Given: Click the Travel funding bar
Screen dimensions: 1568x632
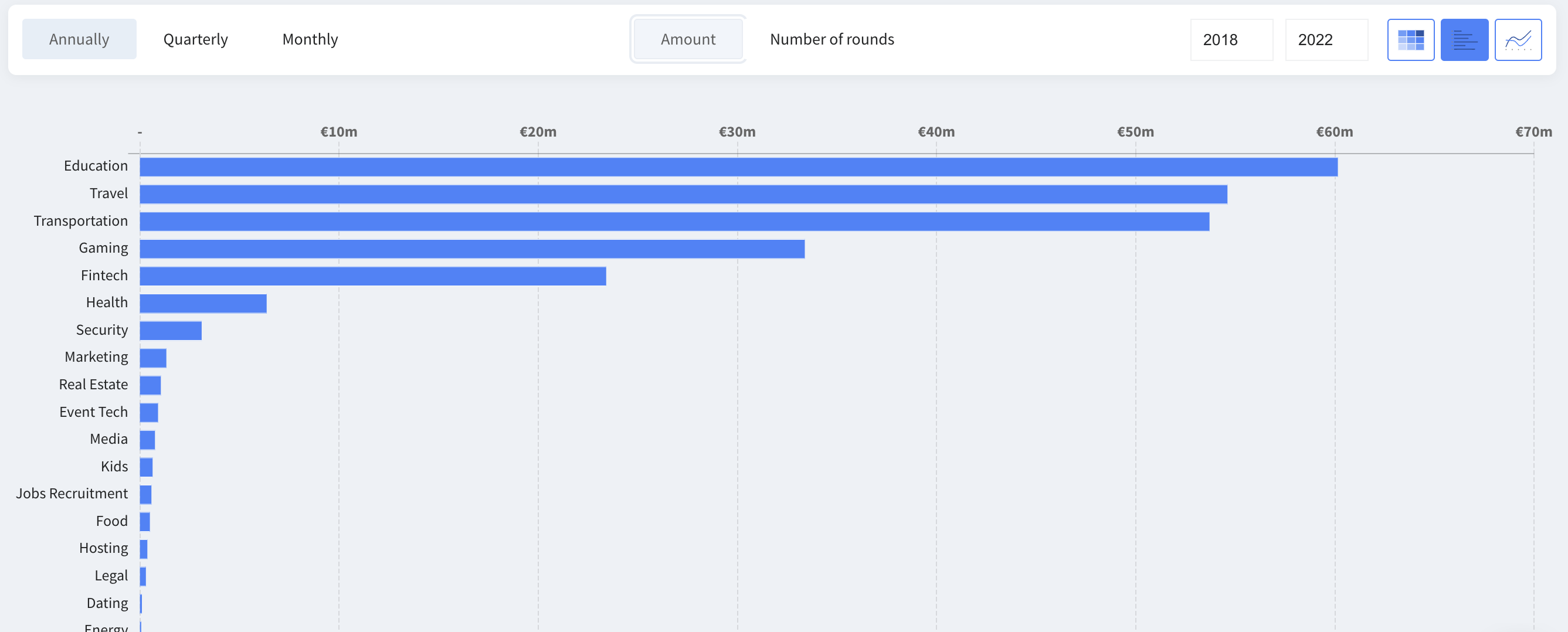Looking at the screenshot, I should click(x=683, y=194).
